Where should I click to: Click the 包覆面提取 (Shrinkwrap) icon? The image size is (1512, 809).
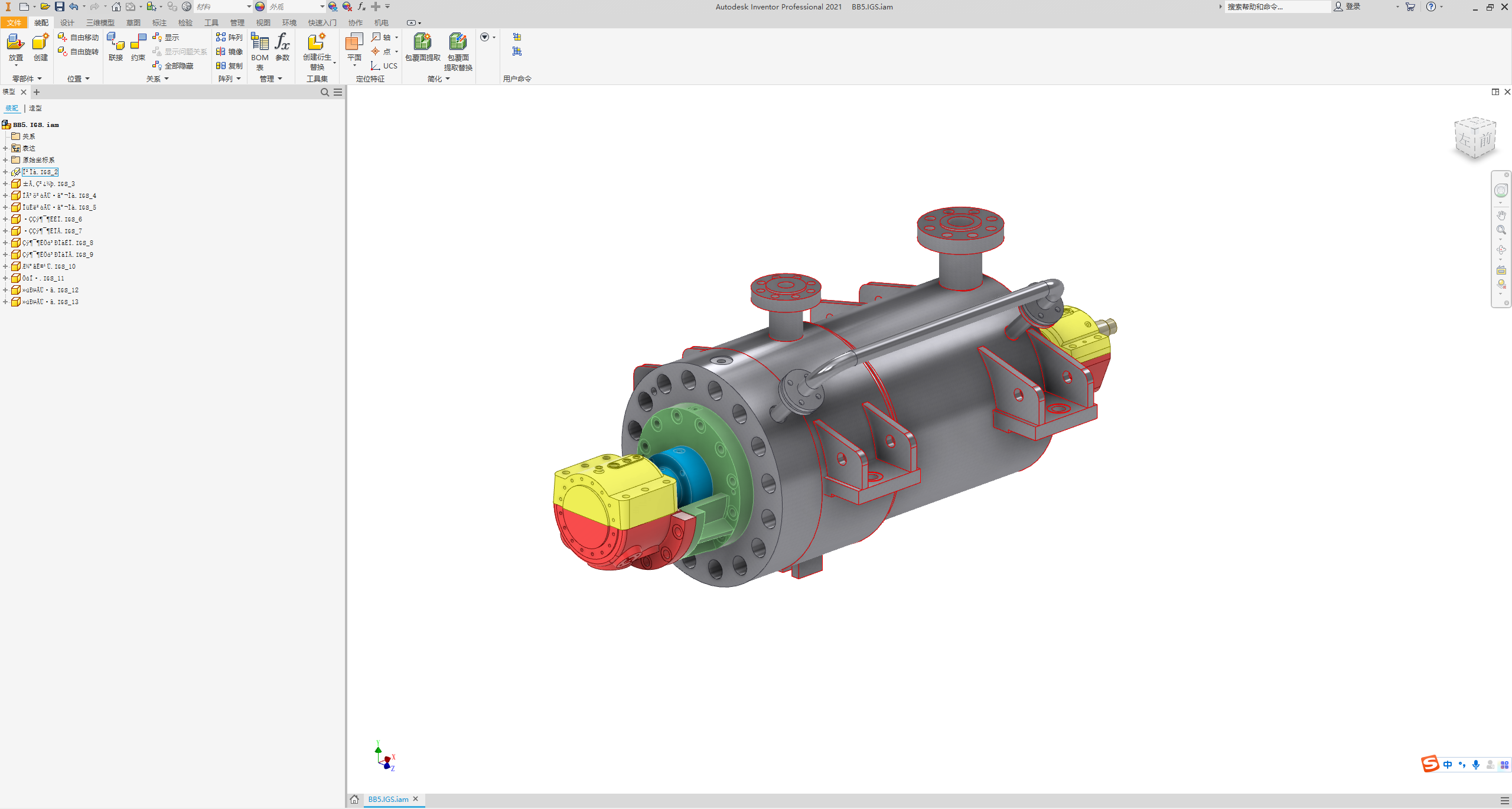(422, 43)
